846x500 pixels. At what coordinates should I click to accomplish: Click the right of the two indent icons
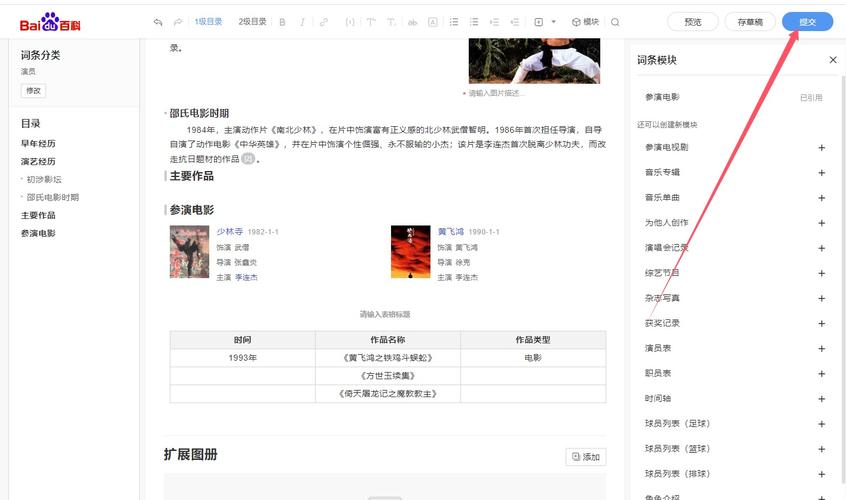pyautogui.click(x=515, y=22)
